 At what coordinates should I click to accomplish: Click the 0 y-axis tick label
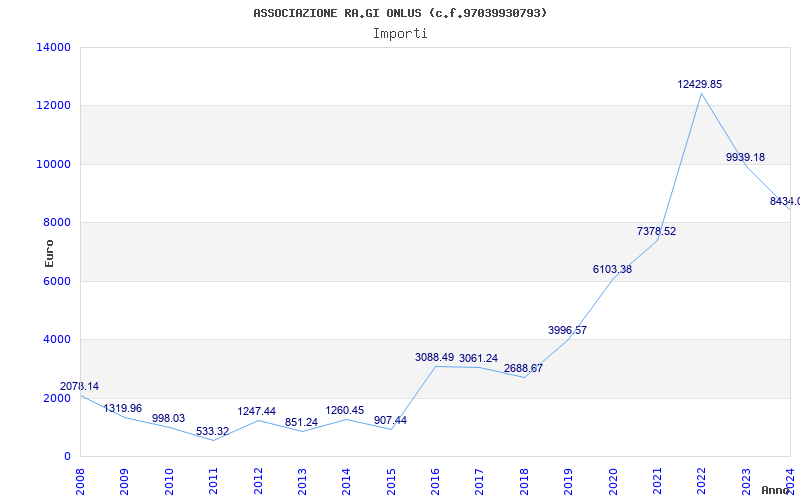pos(67,456)
